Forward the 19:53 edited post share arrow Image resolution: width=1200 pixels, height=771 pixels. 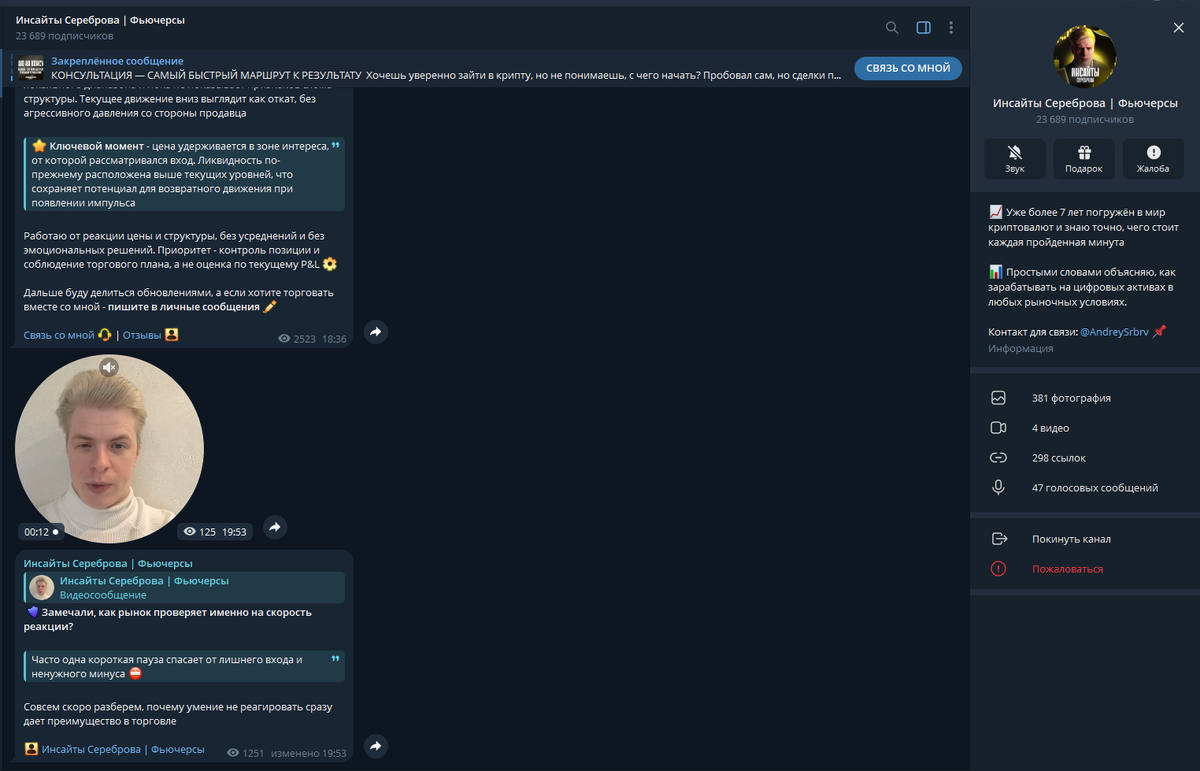[375, 746]
